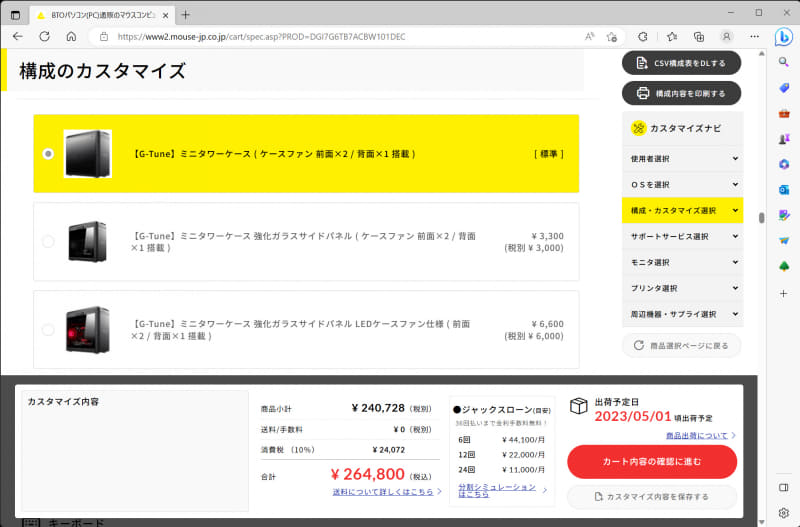The image size is (800, 527).
Task: Open the green tree icon in sidebar
Action: [784, 266]
